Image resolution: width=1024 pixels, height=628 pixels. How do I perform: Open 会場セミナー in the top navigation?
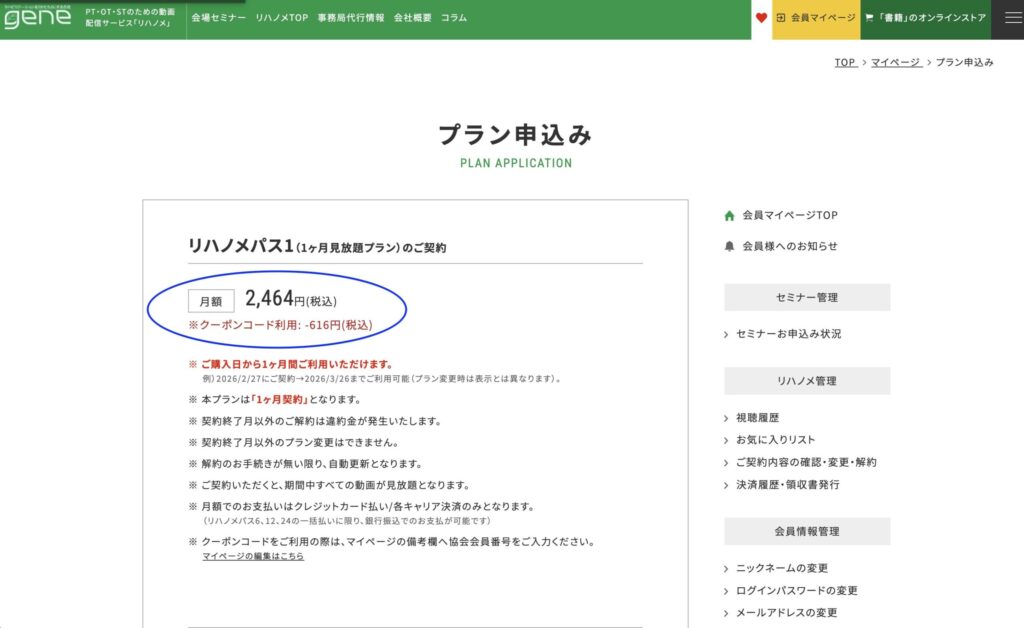pyautogui.click(x=218, y=18)
